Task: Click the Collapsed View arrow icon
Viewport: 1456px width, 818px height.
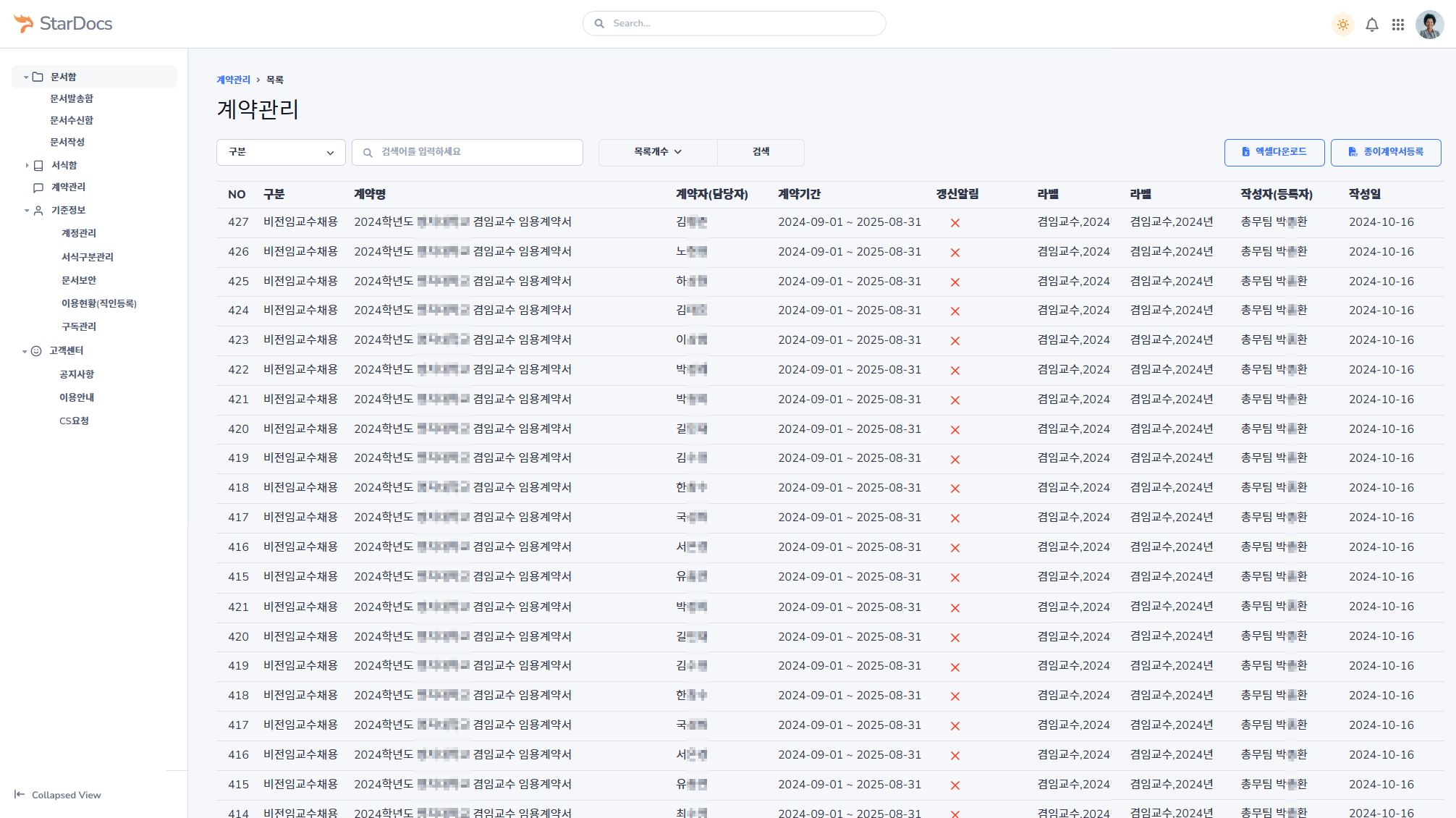Action: coord(20,794)
